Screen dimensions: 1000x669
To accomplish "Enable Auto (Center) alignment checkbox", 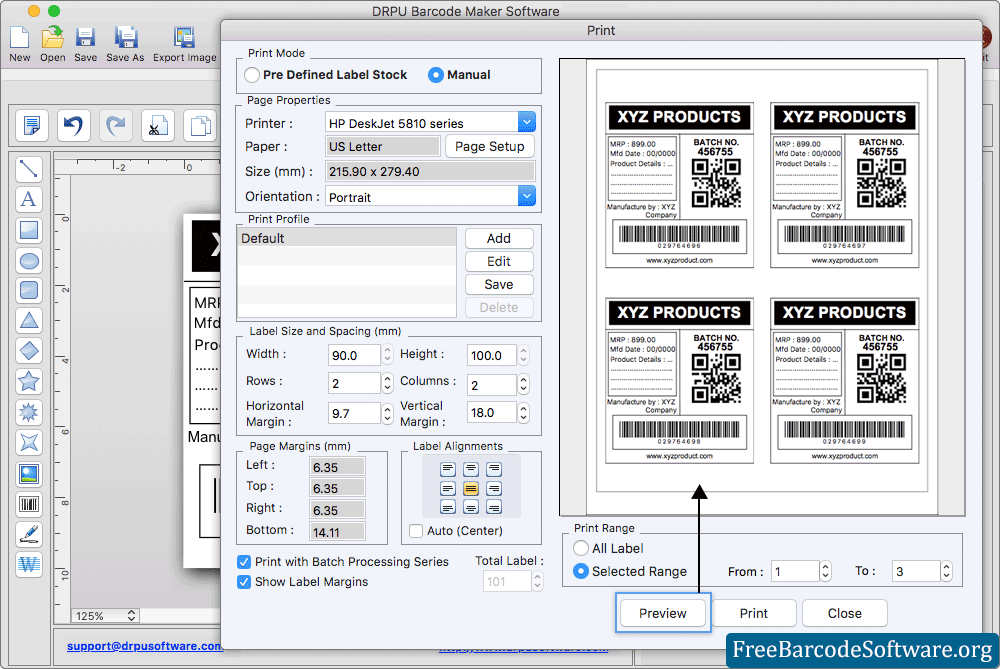I will click(x=416, y=531).
